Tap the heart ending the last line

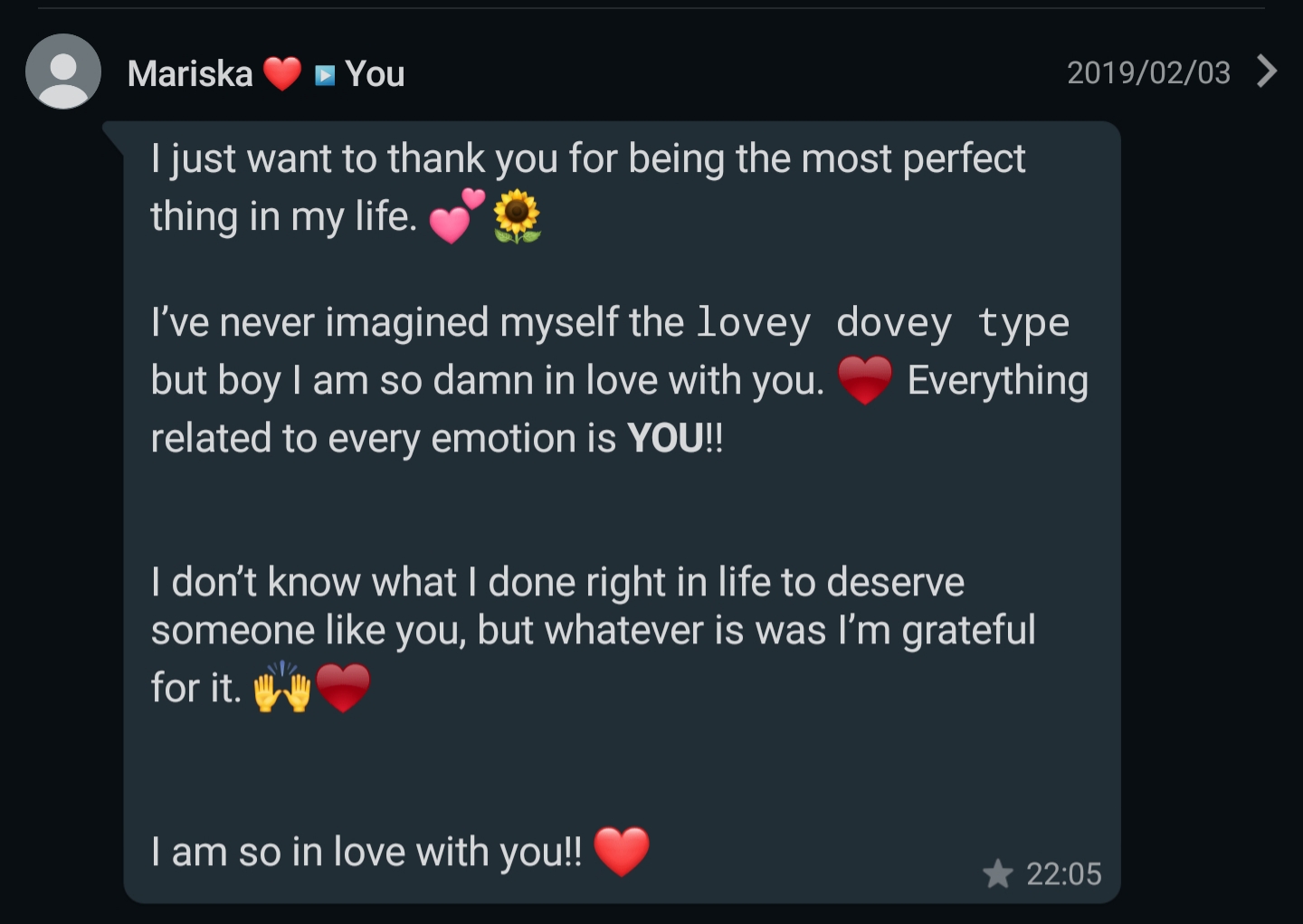click(622, 852)
